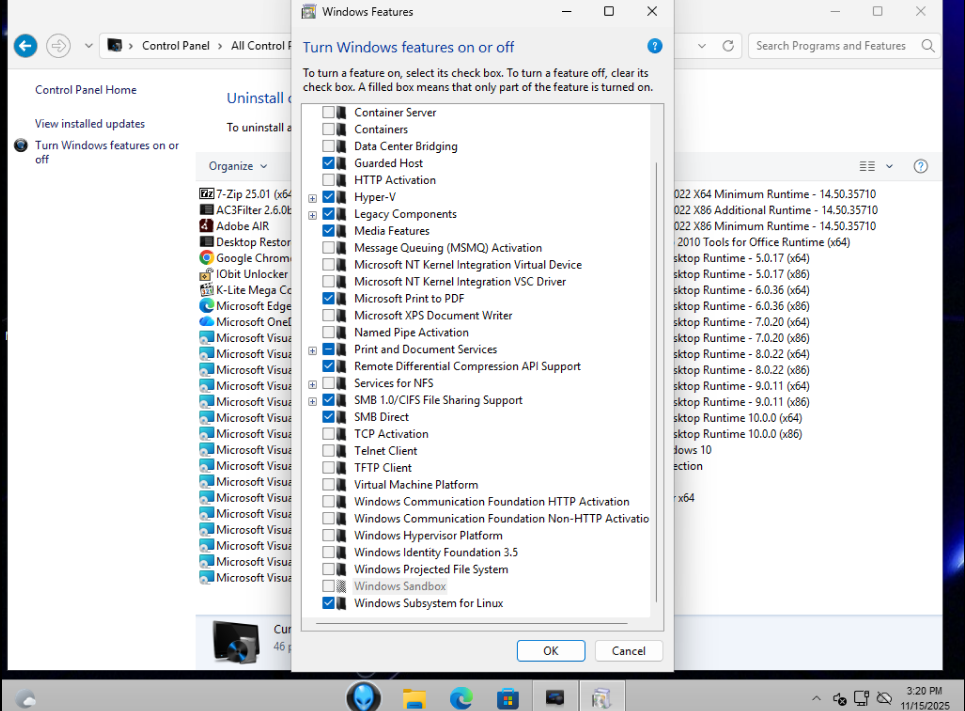965x711 pixels.
Task: Click the 7-Zip program icon in list
Action: click(207, 194)
